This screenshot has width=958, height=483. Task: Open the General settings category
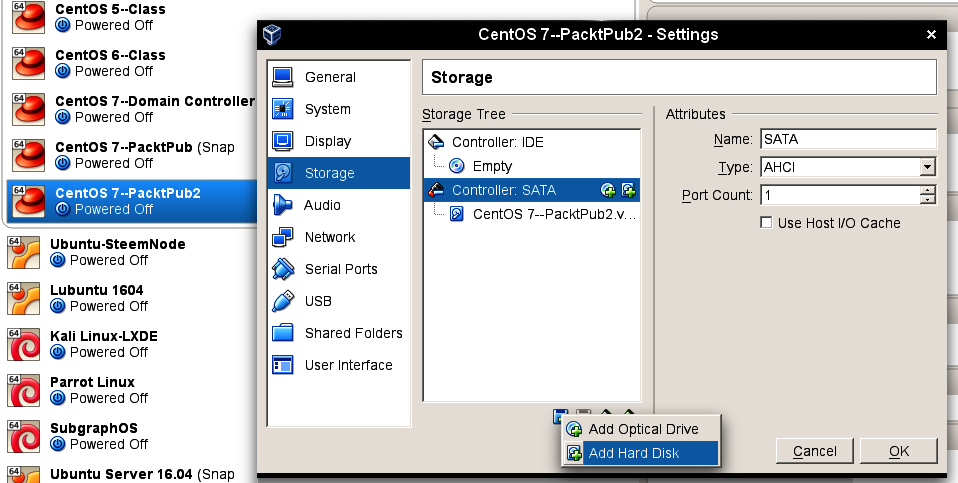click(329, 77)
